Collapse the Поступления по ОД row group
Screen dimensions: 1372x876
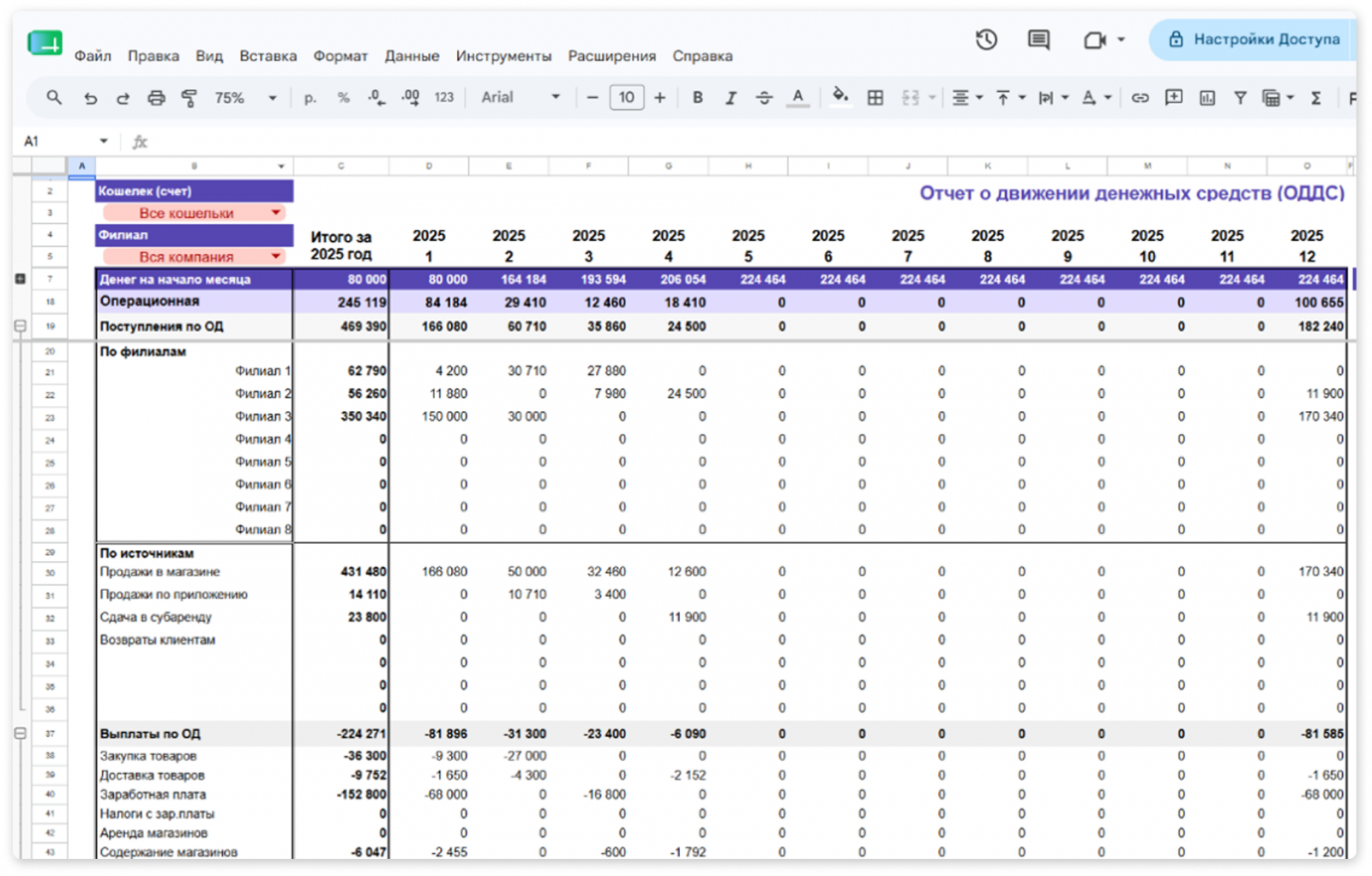(x=20, y=326)
